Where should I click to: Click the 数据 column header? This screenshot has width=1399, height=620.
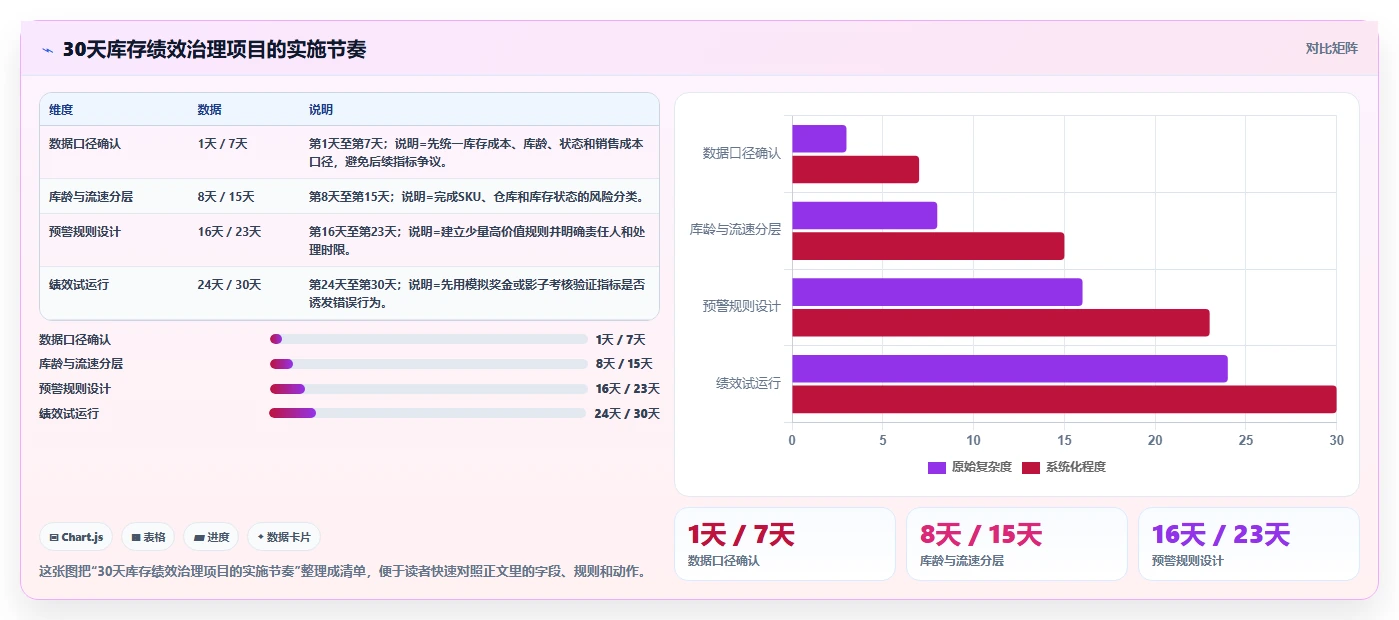(210, 110)
